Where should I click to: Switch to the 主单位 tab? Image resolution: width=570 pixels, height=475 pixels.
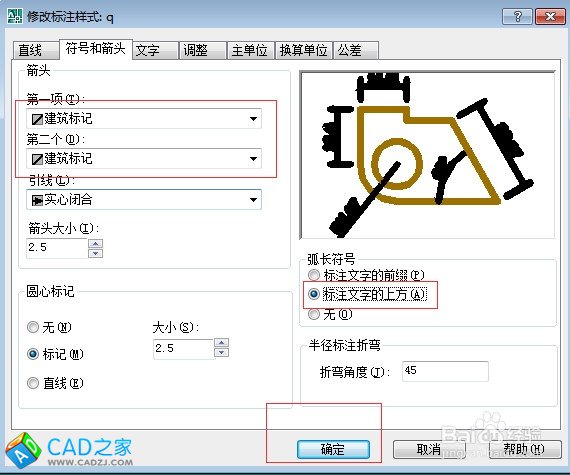click(250, 50)
